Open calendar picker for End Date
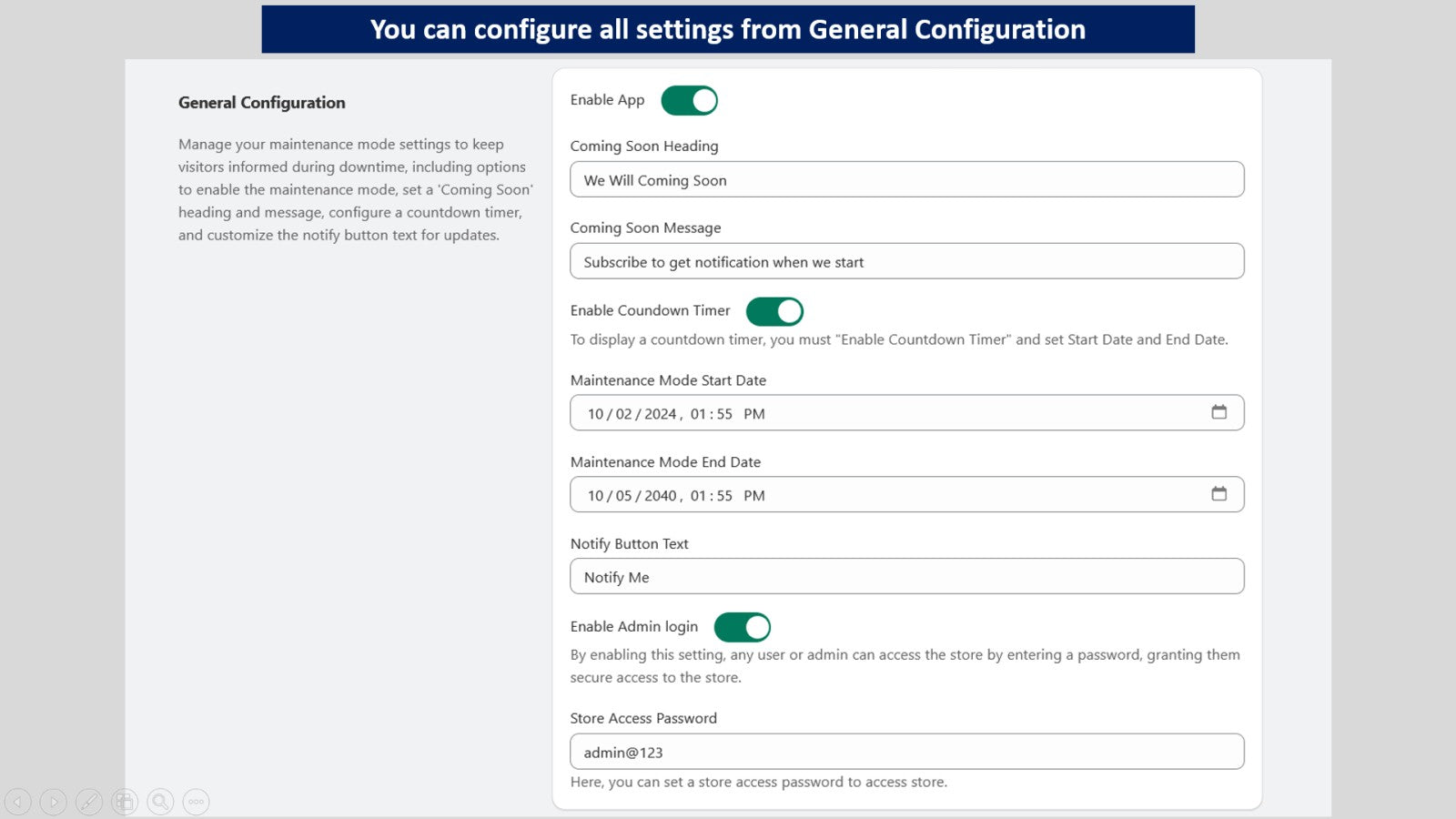1456x819 pixels. pyautogui.click(x=1218, y=494)
